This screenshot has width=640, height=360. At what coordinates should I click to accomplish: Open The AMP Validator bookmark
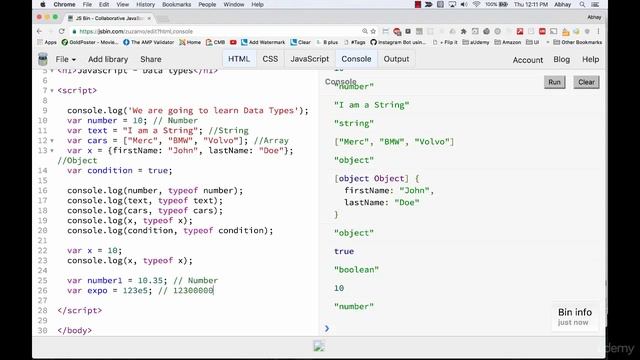[x=149, y=42]
